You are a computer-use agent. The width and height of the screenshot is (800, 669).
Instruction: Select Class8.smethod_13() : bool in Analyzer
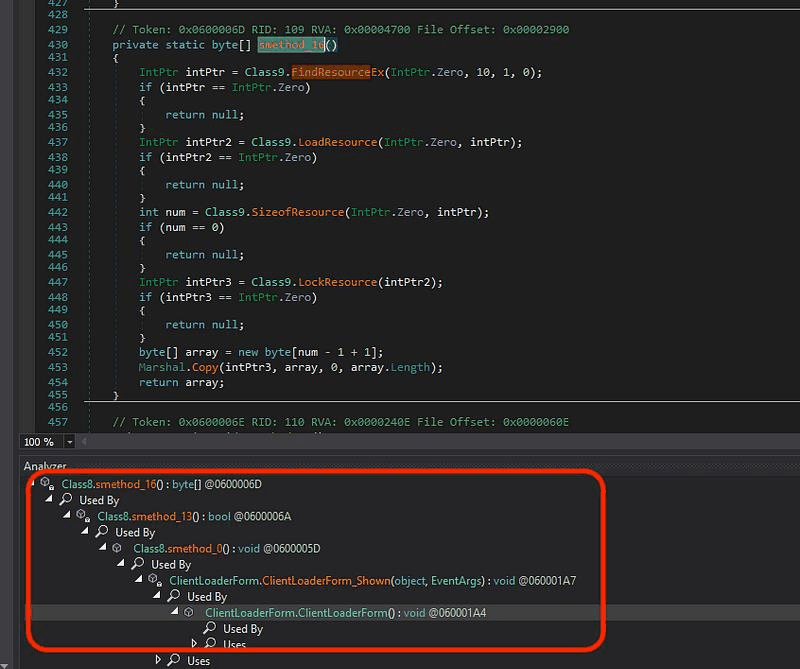point(194,516)
